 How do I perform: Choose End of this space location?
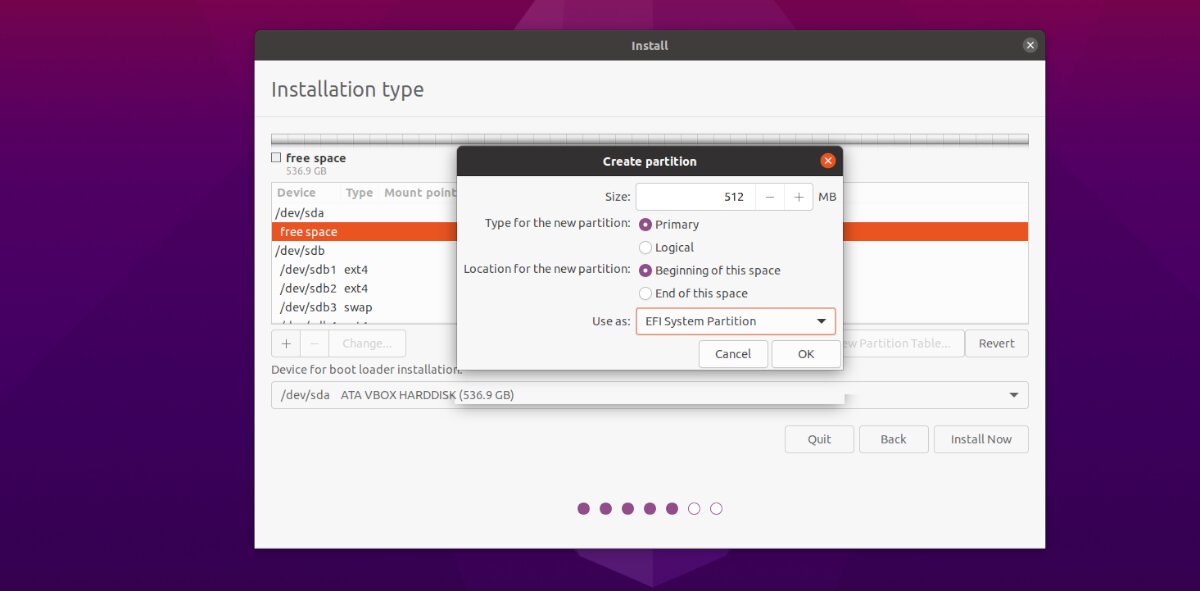(x=645, y=294)
